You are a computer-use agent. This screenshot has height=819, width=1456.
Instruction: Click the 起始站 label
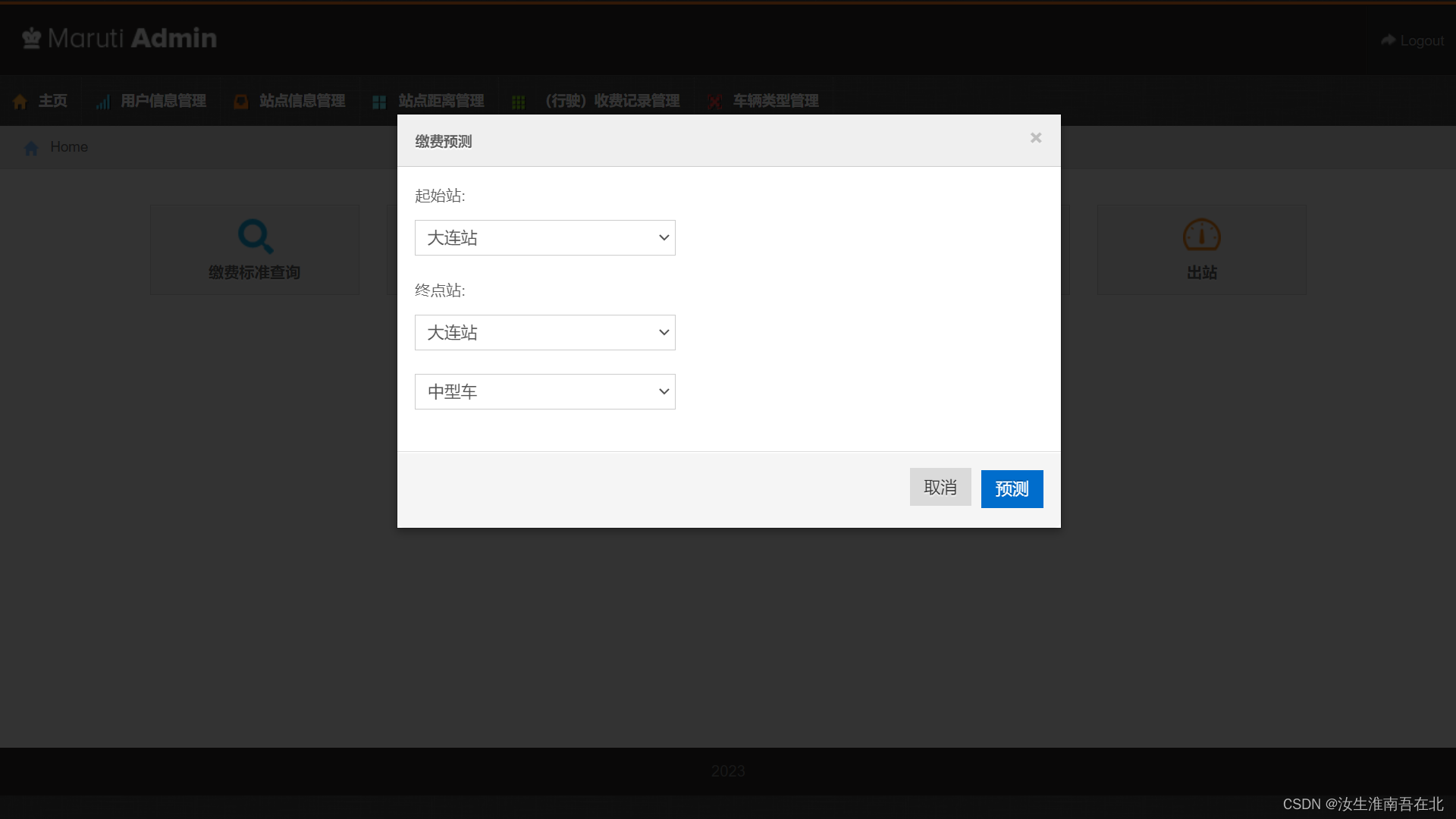click(x=440, y=196)
